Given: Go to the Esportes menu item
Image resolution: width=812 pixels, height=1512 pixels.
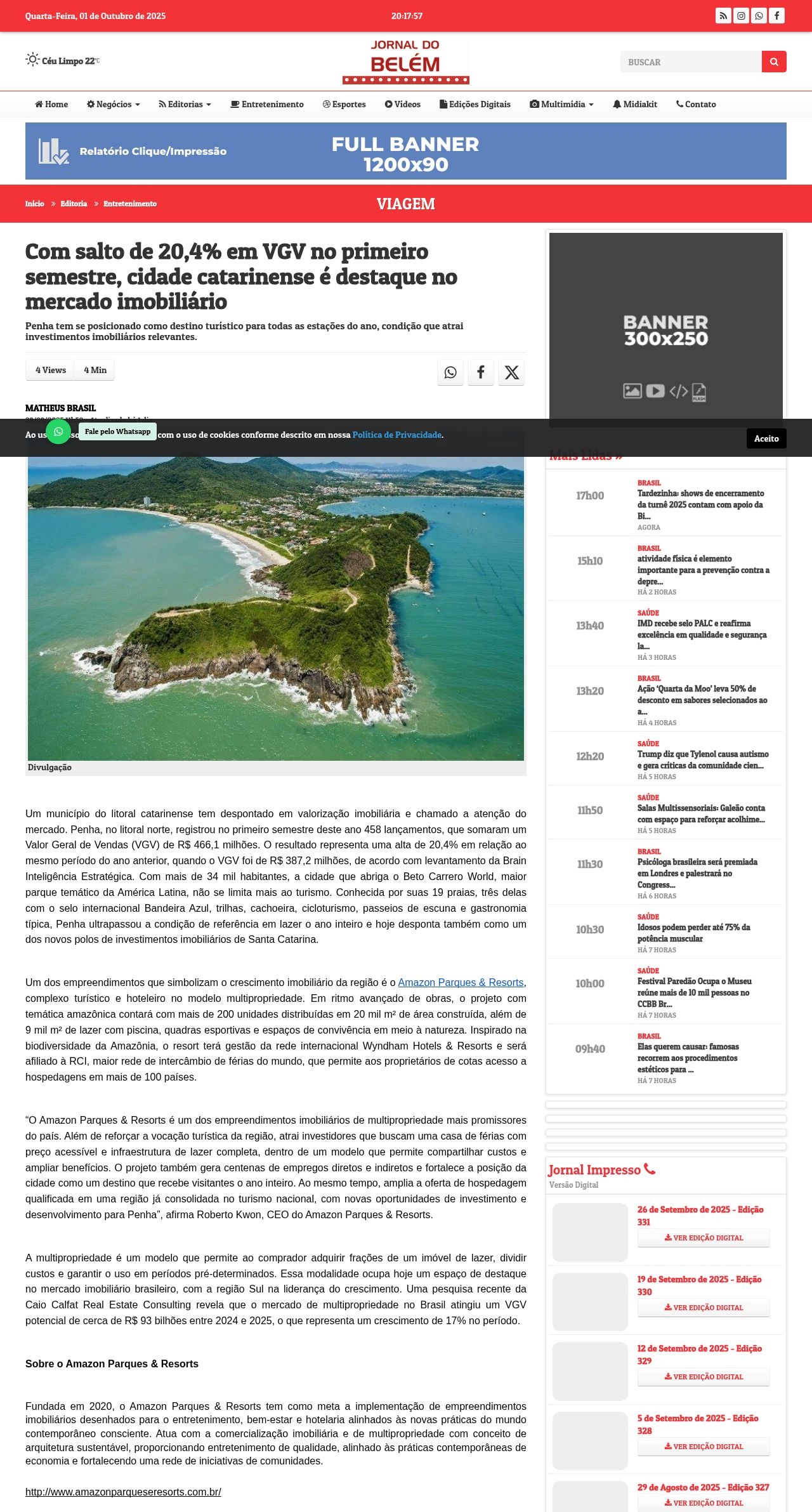Looking at the screenshot, I should [x=344, y=105].
